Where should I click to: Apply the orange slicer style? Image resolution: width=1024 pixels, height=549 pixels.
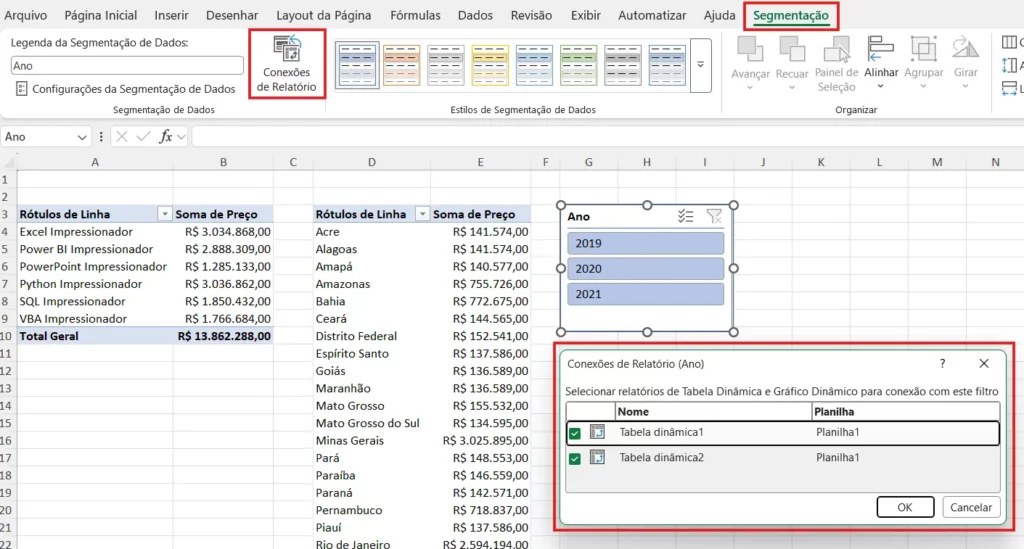[x=401, y=65]
